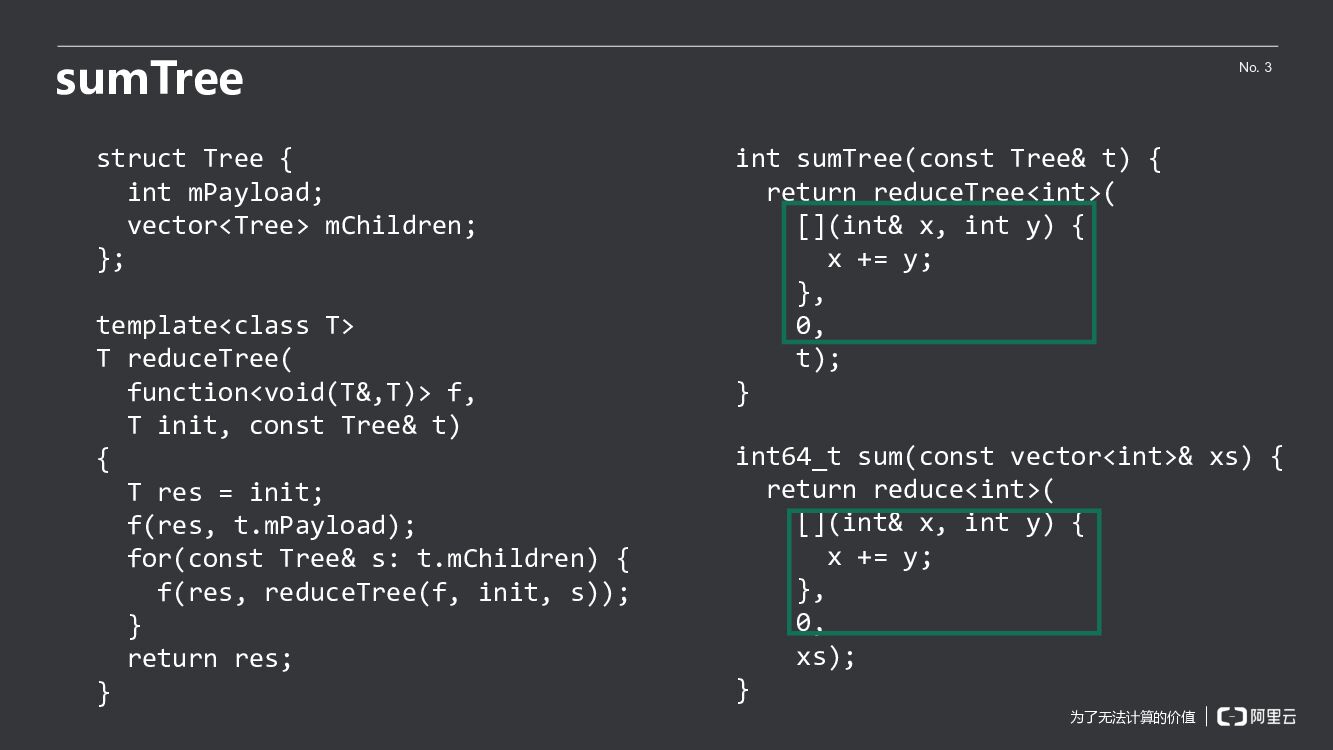Select the line "return reduceTree<int>("
1333x750 pixels.
940,192
